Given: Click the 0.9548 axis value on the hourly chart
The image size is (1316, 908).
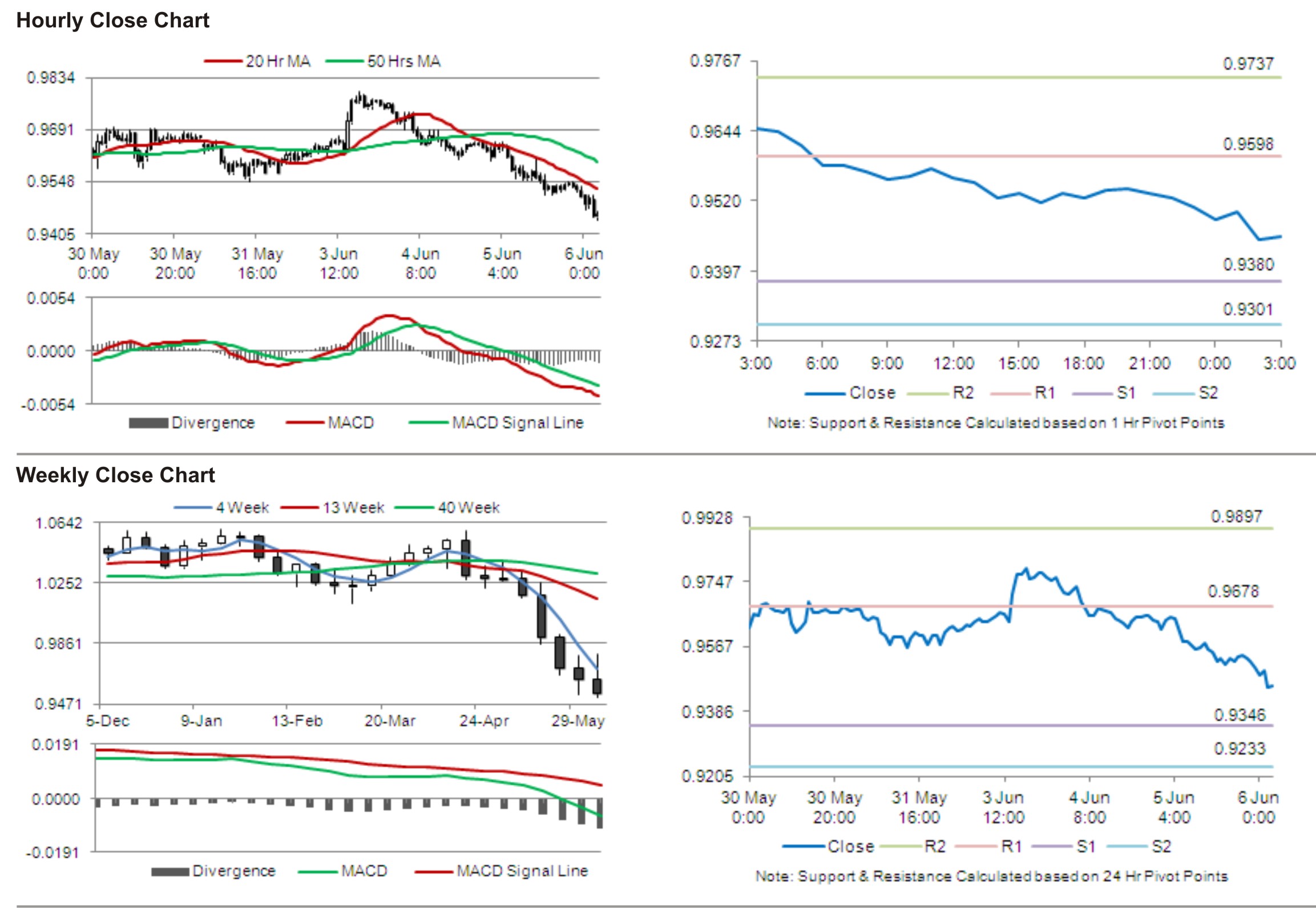Looking at the screenshot, I should (51, 181).
